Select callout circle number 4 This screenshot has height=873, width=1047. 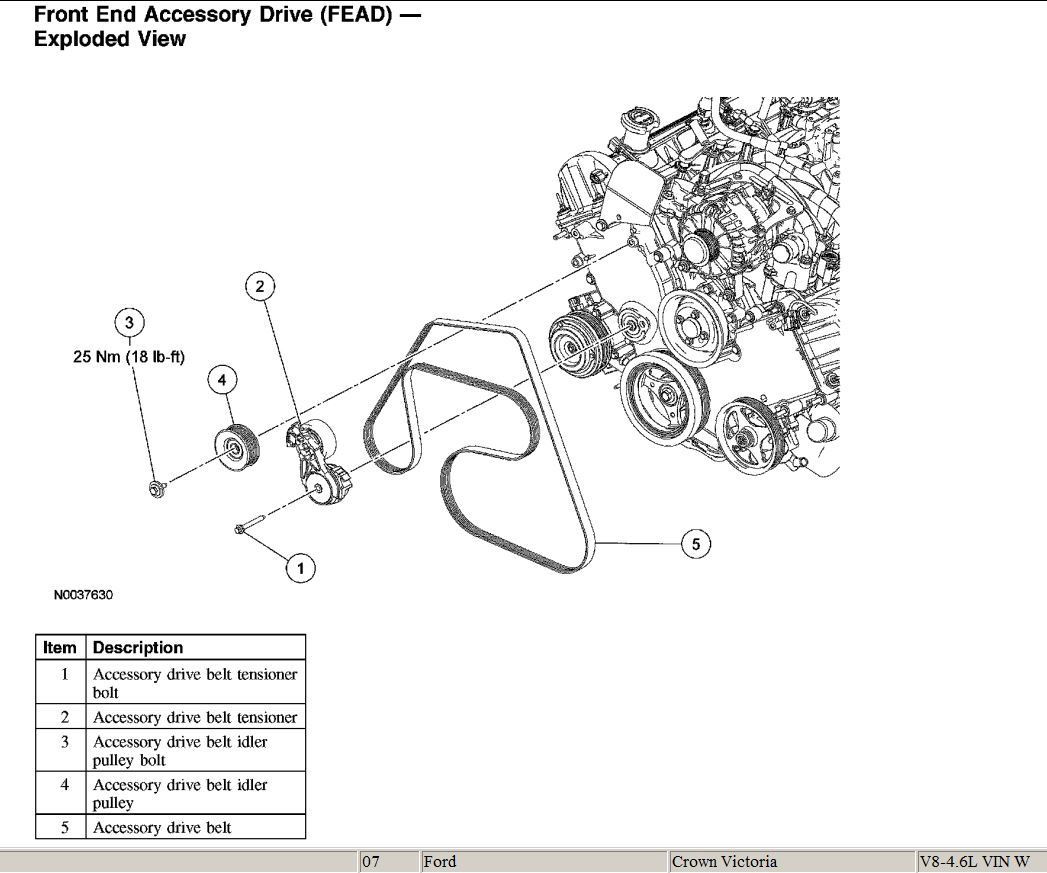(x=222, y=380)
